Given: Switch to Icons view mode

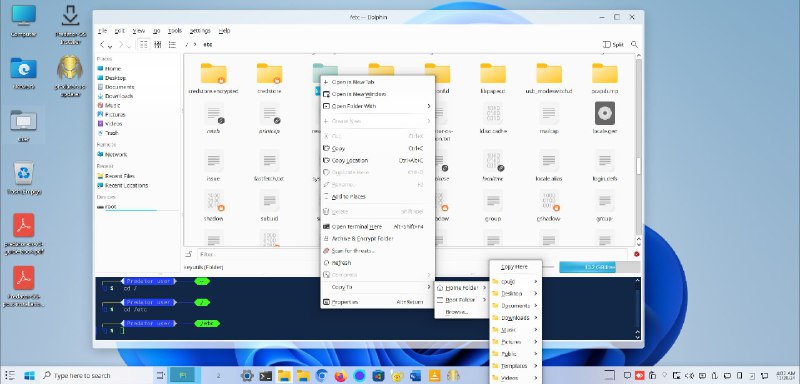Looking at the screenshot, I should [x=143, y=44].
